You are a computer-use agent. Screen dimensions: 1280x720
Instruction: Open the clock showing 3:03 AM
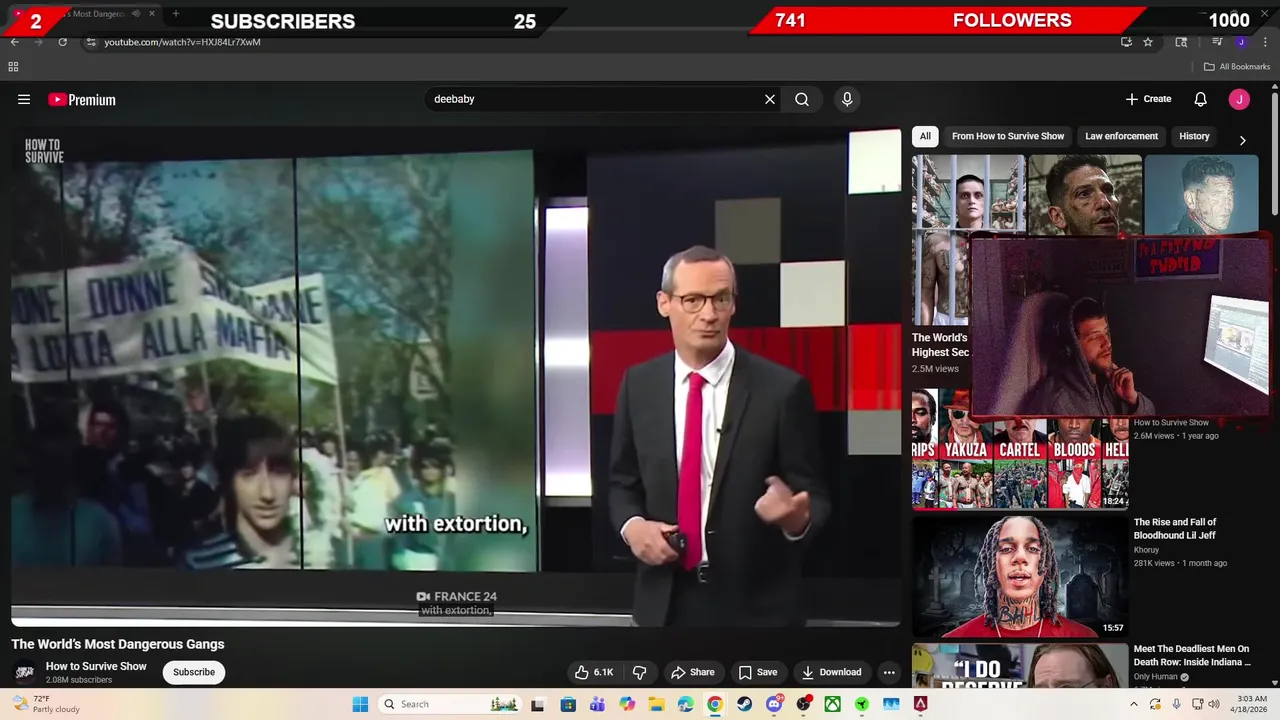1251,704
